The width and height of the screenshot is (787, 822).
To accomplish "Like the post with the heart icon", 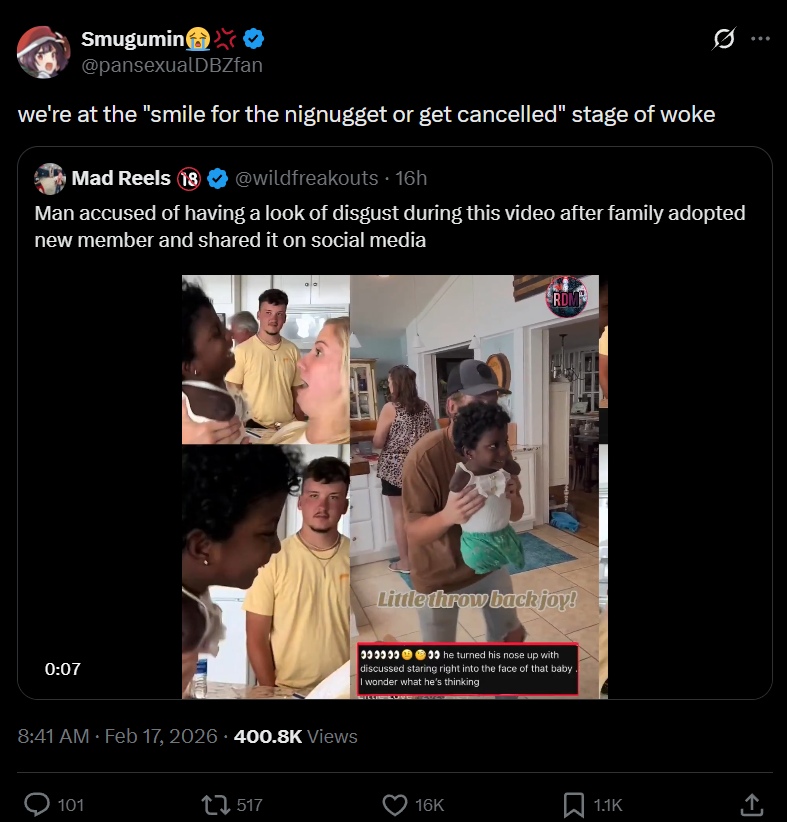I will pos(397,804).
